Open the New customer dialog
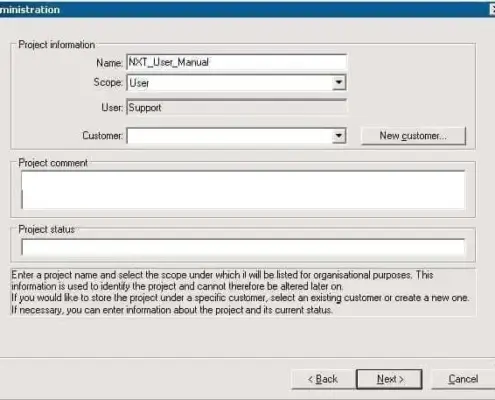The width and height of the screenshot is (495, 400). pyautogui.click(x=413, y=136)
